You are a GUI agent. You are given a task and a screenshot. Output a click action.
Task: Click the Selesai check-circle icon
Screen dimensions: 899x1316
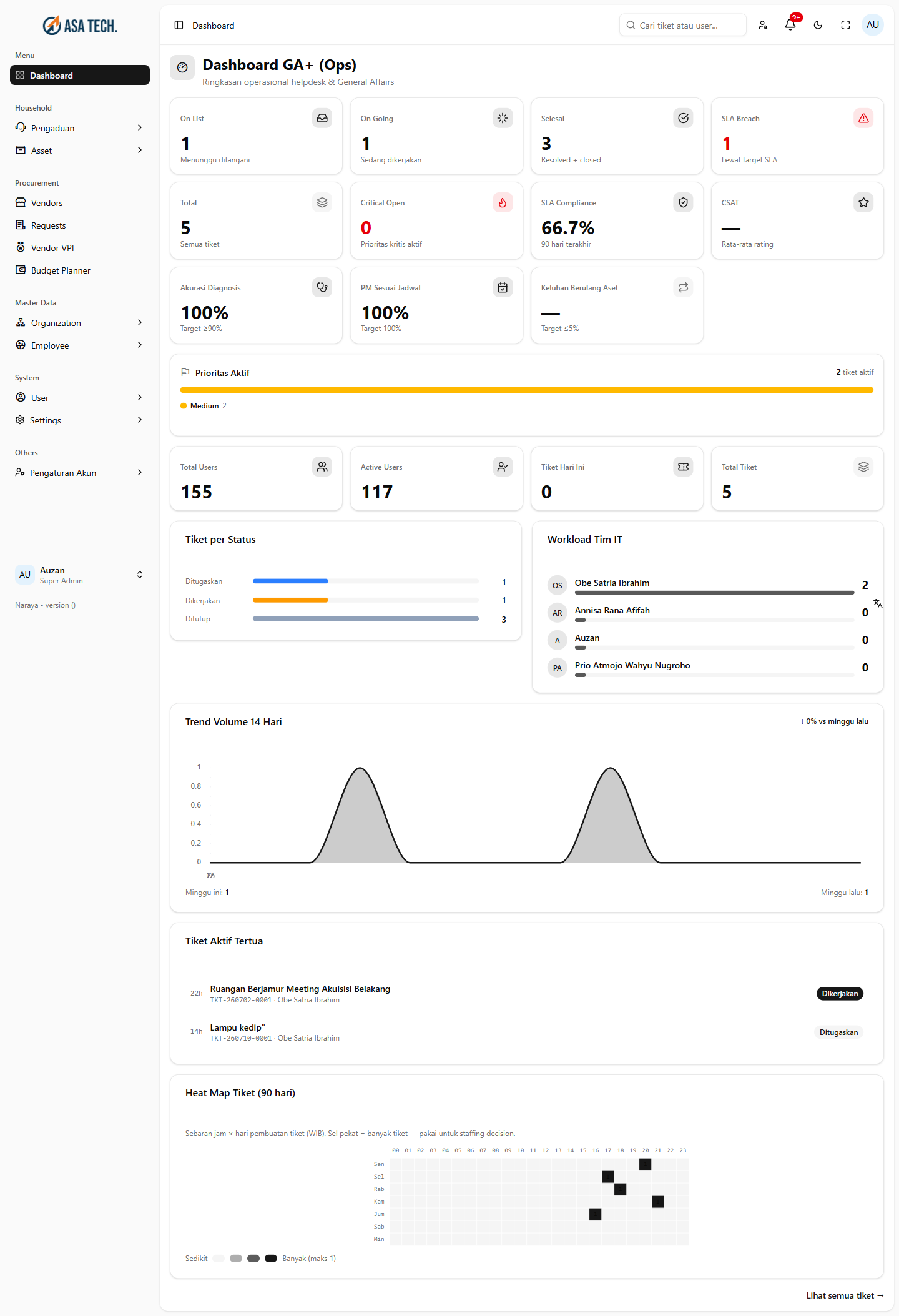pos(683,118)
